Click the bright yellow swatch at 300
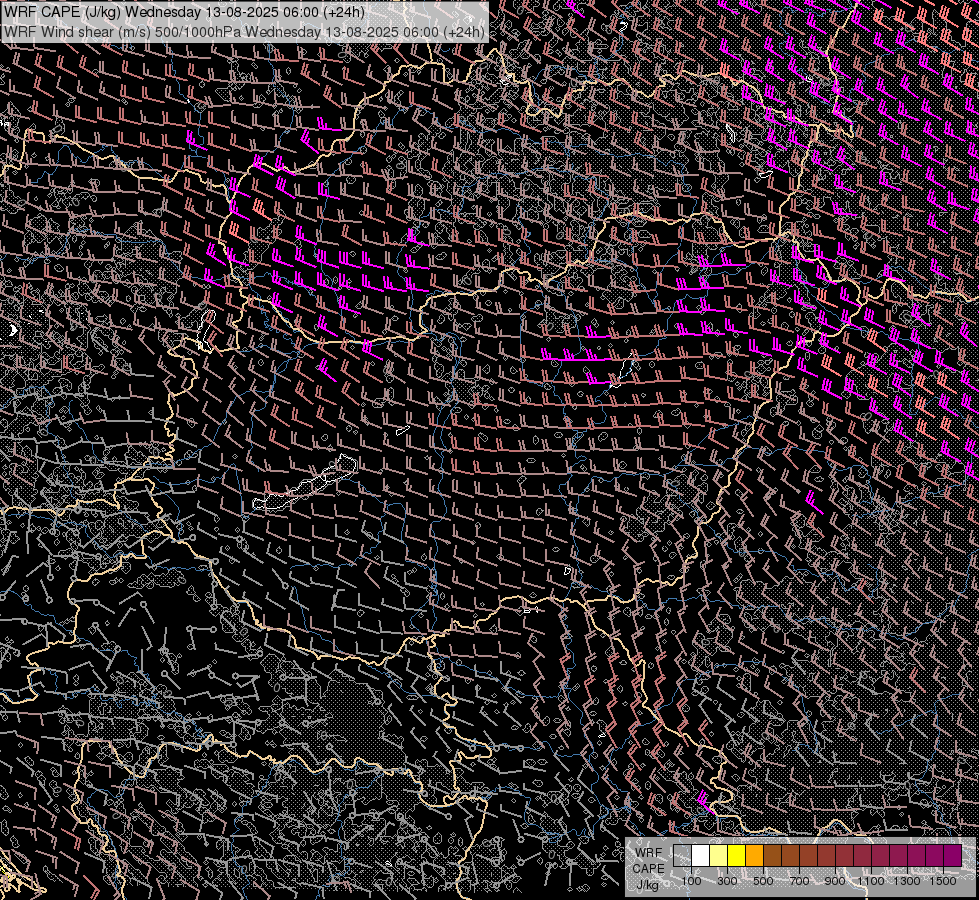The width and height of the screenshot is (979, 900). click(x=737, y=855)
